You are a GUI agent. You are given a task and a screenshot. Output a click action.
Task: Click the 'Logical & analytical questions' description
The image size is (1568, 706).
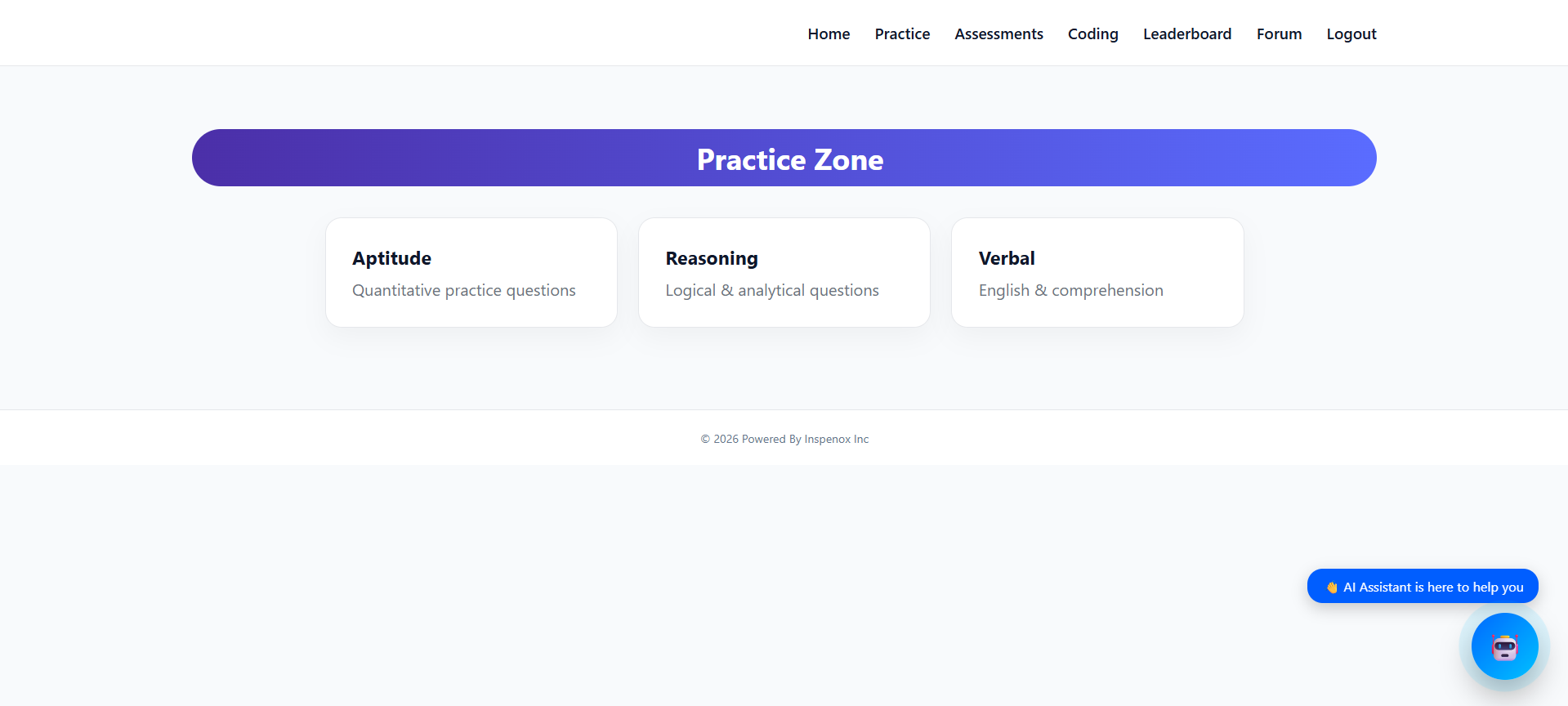771,291
